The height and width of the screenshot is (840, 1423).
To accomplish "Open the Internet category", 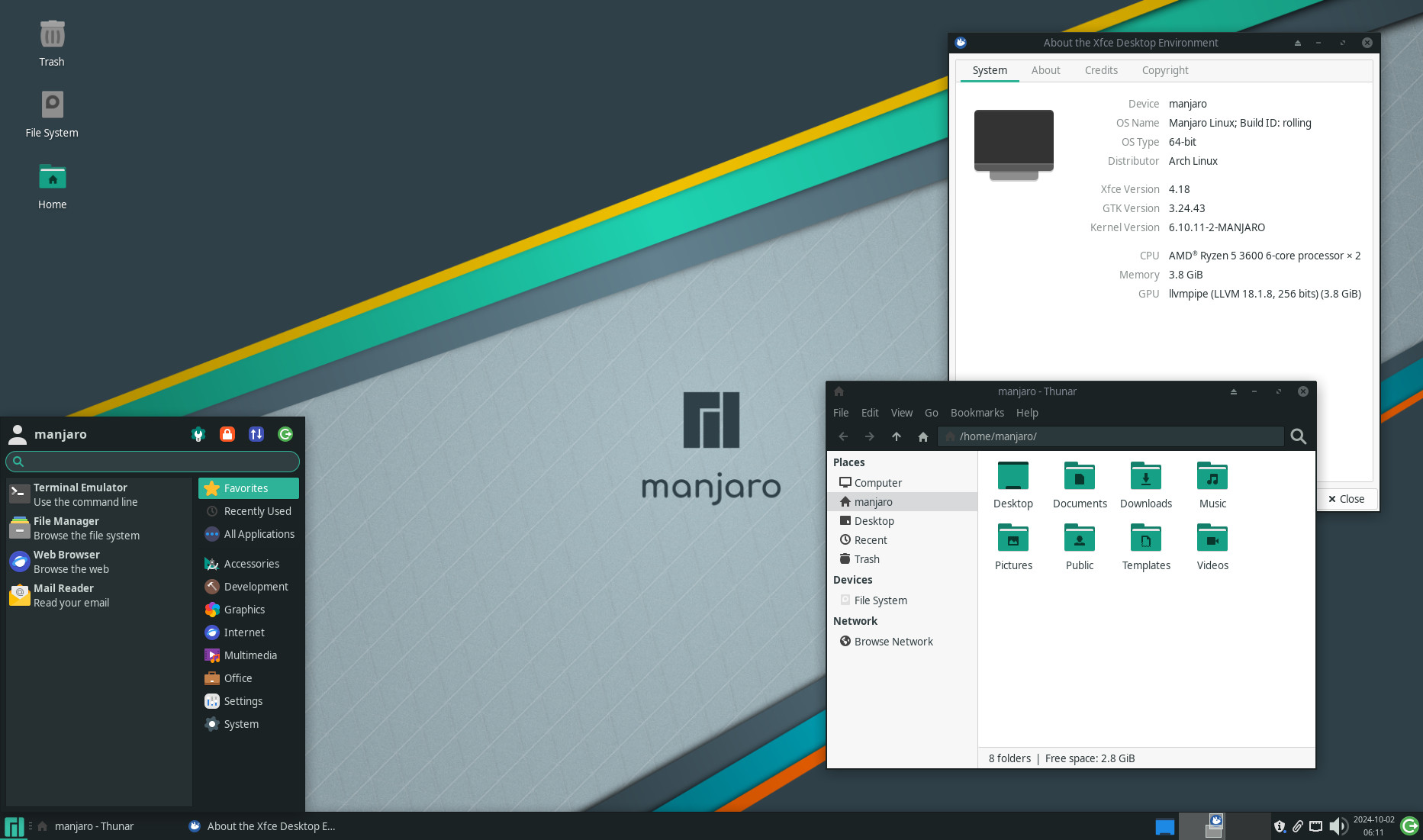I will [249, 632].
